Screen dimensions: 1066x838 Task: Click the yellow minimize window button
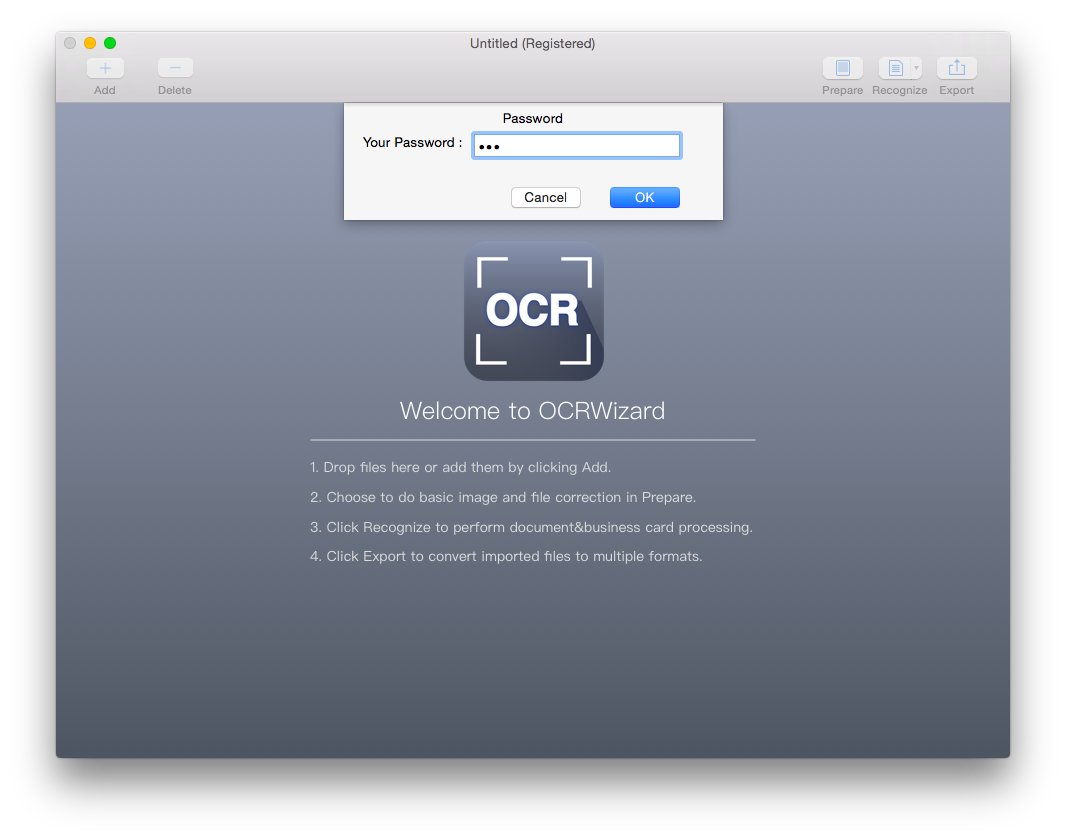(90, 43)
